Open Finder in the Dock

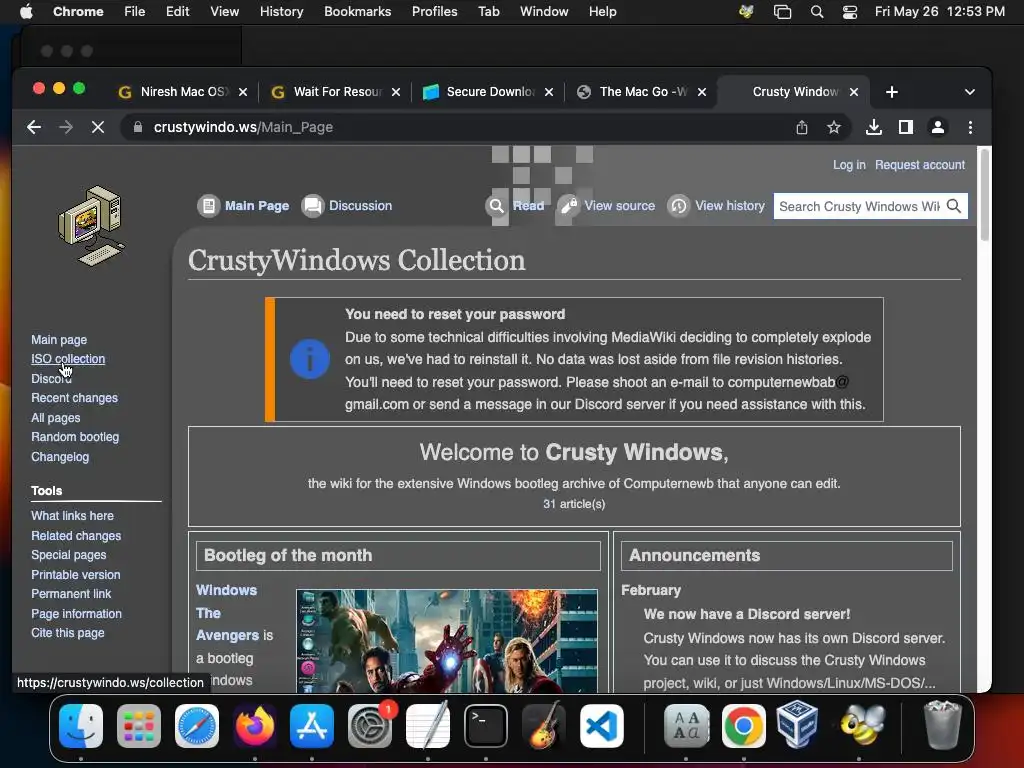81,726
